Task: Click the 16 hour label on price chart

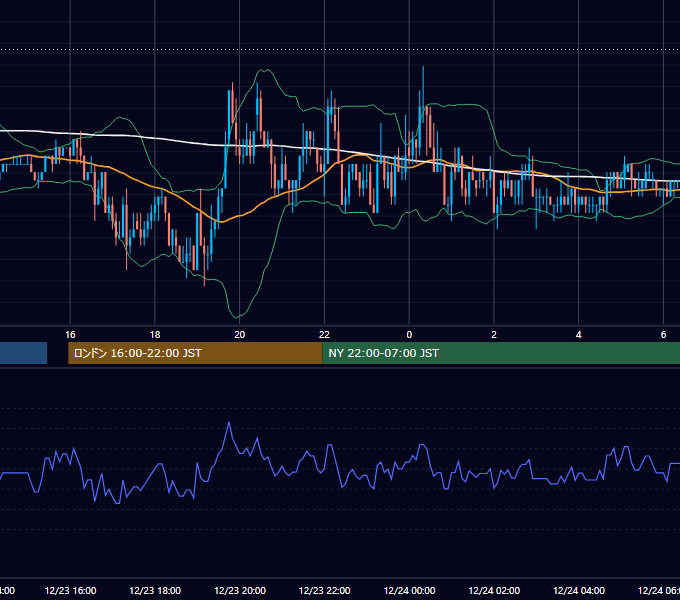Action: click(70, 335)
